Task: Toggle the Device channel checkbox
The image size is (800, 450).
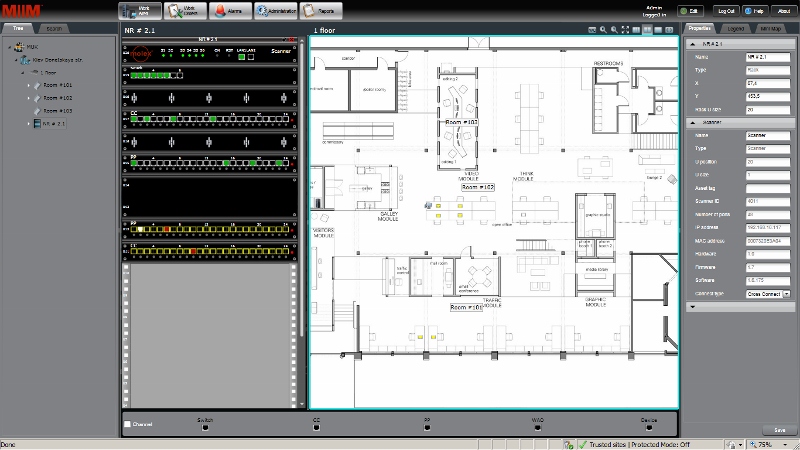Action: coord(649,428)
